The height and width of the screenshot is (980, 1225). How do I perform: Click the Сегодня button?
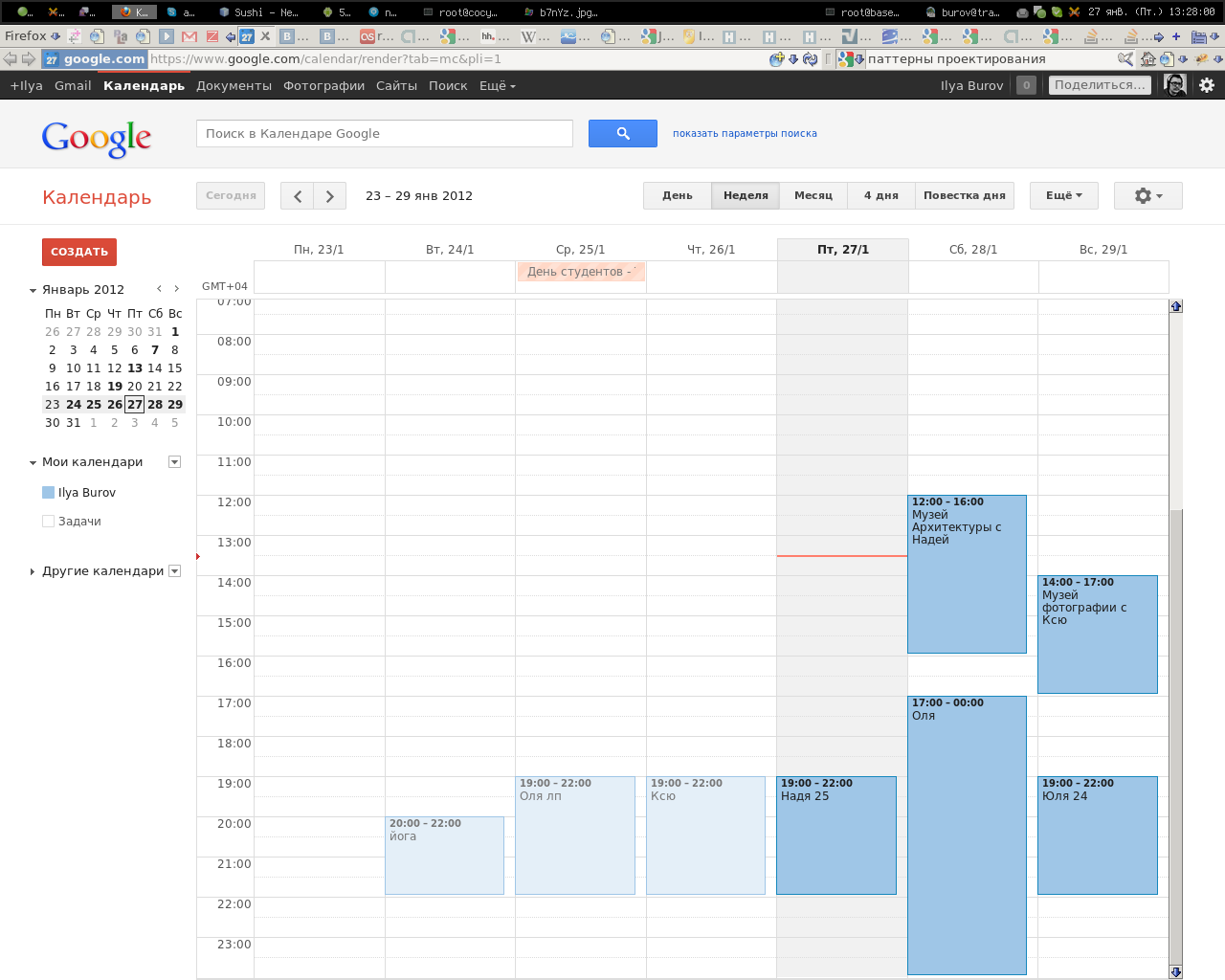coord(231,195)
